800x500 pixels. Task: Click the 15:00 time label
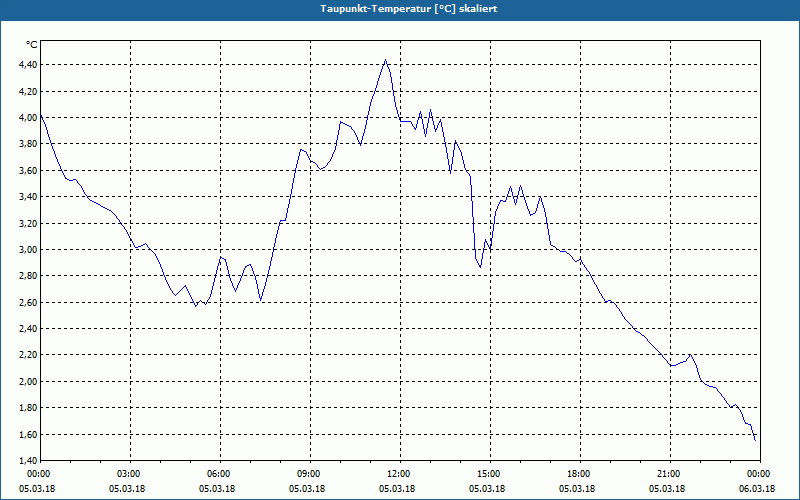tap(491, 474)
